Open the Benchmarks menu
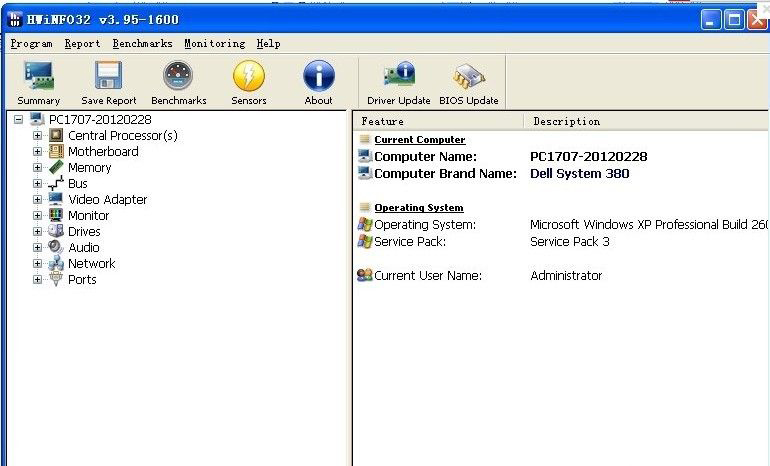The height and width of the screenshot is (466, 770). [x=142, y=44]
